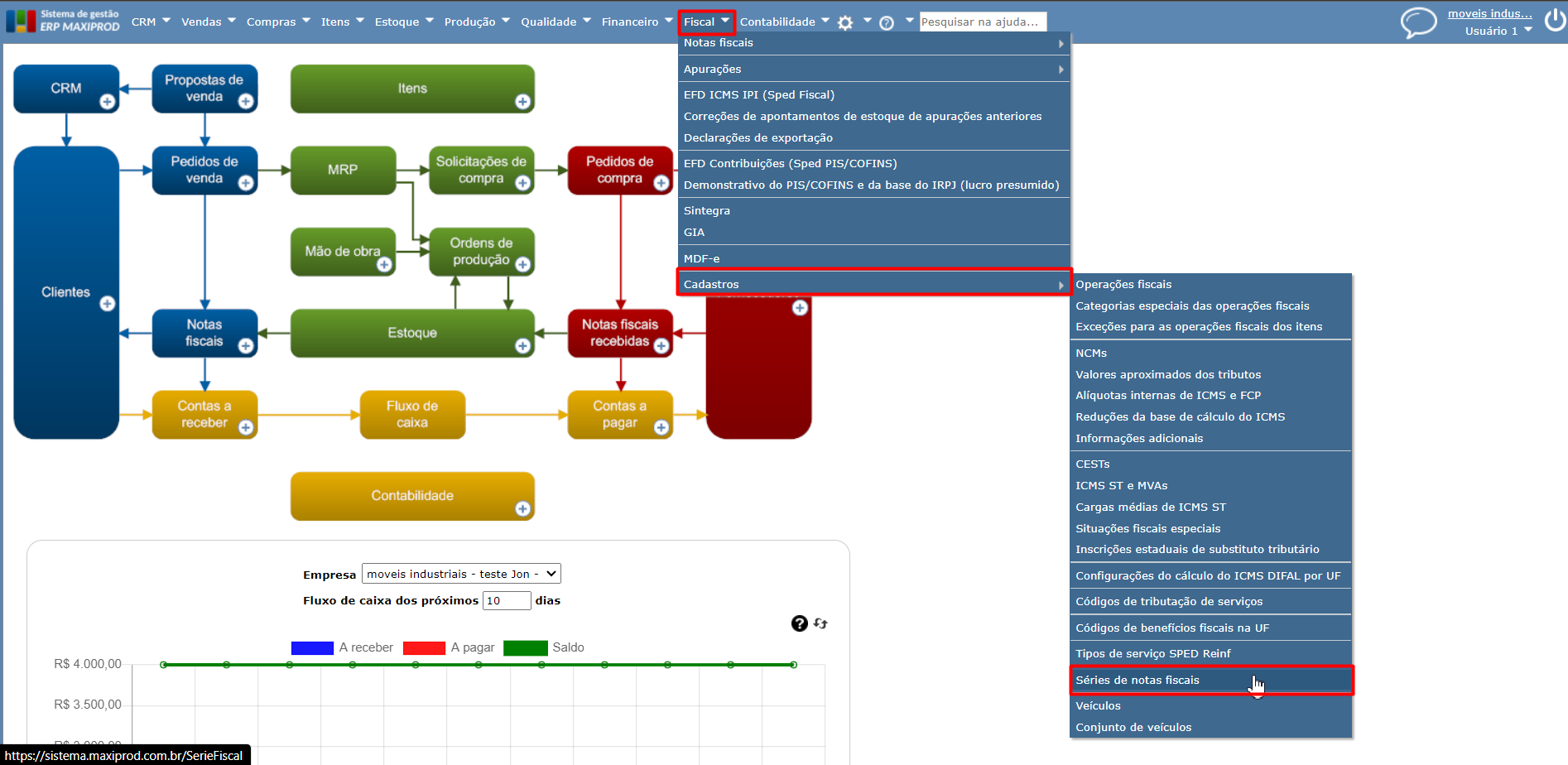Click plus icon on Pedidos de compra box
Viewport: 1568px width, 765px height.
coord(661,183)
